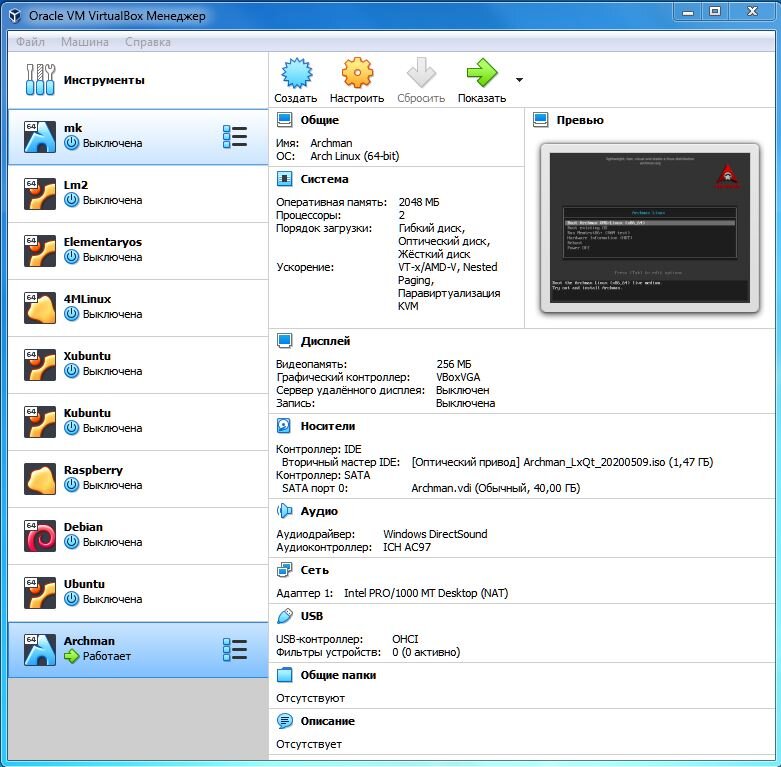This screenshot has height=767, width=781.
Task: Open the Описание header link
Action: [327, 721]
